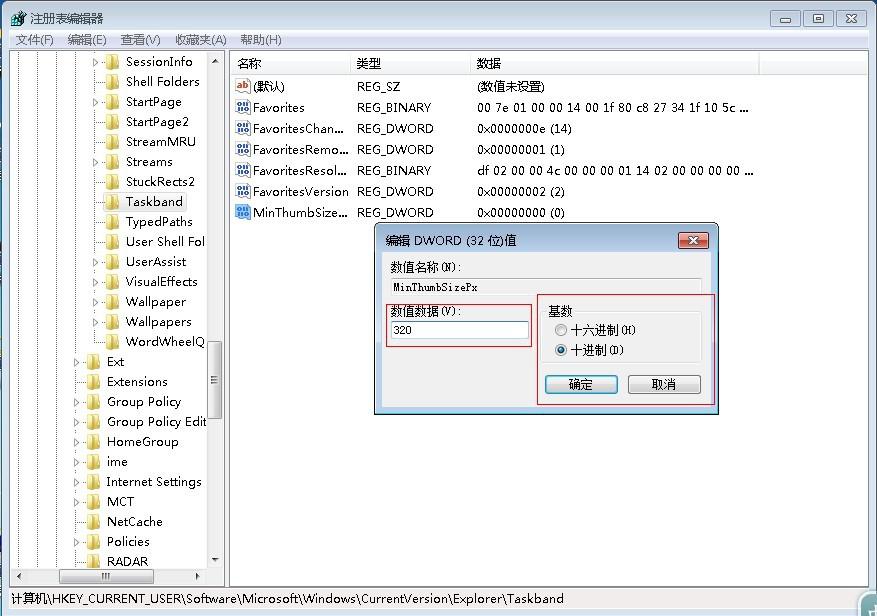Click the 数值数据 value data input field
Screen dimensions: 877x616
[459, 330]
